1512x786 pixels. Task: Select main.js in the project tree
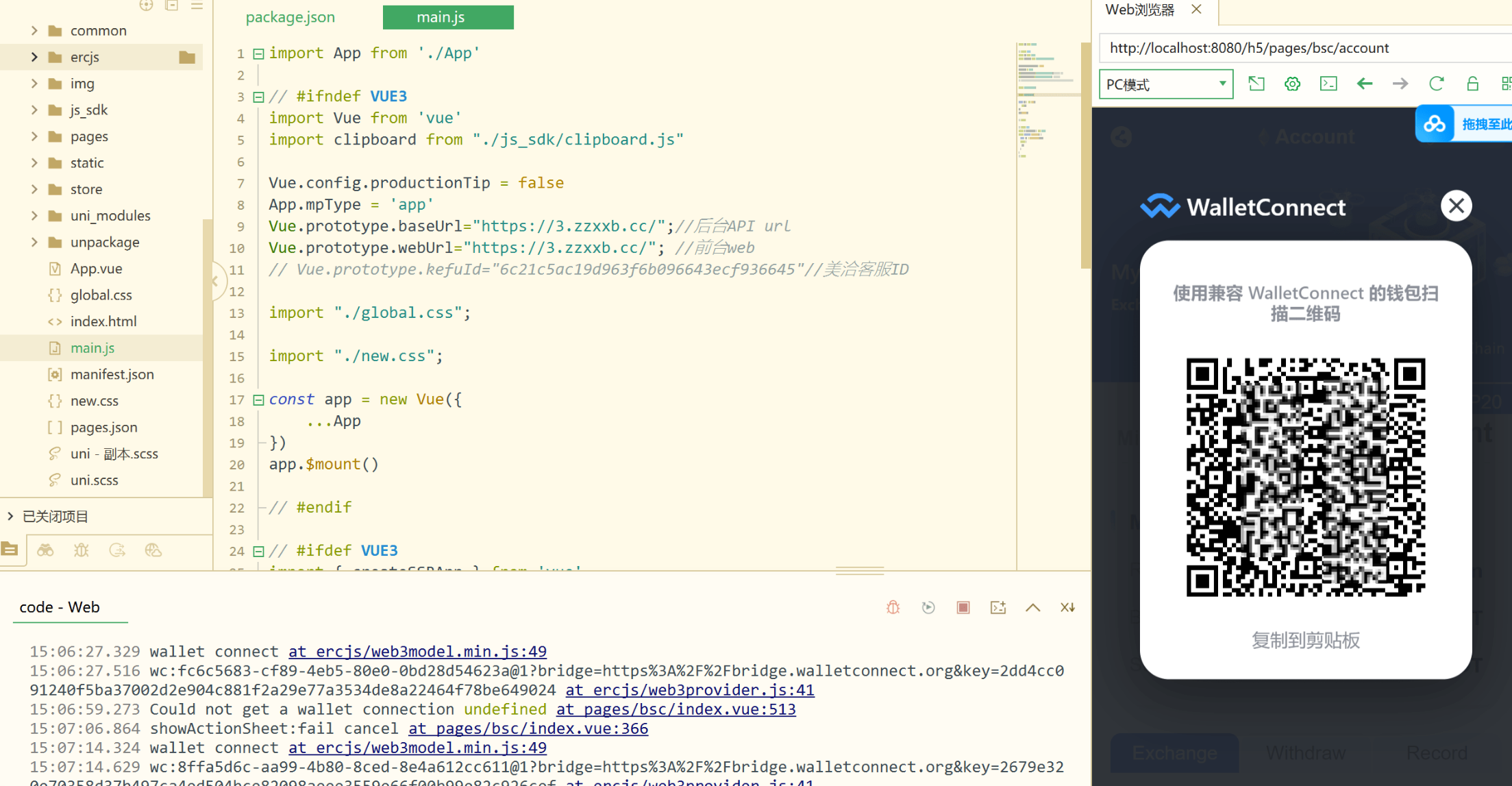(92, 347)
